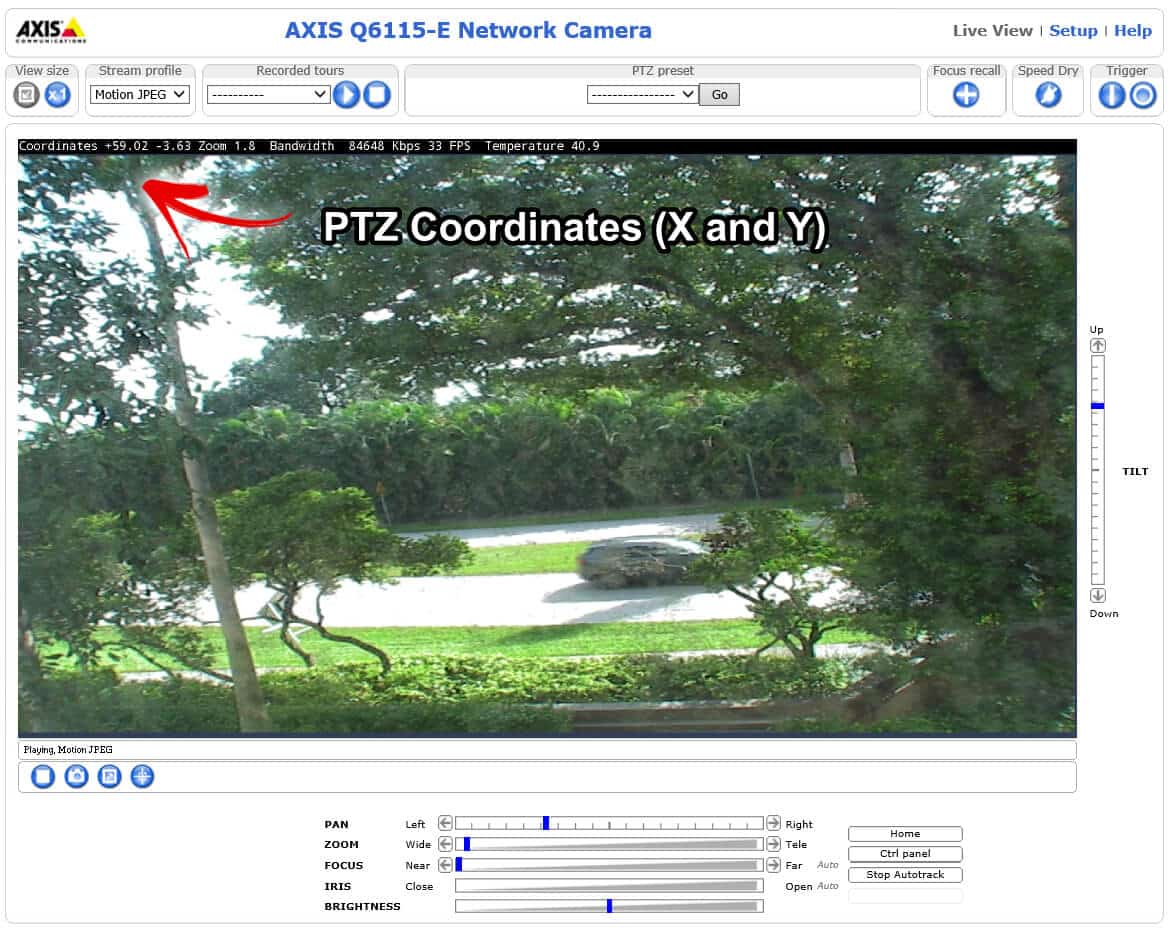This screenshot has height=928, width=1169.
Task: Click the Brightness slider bar
Action: coord(608,906)
